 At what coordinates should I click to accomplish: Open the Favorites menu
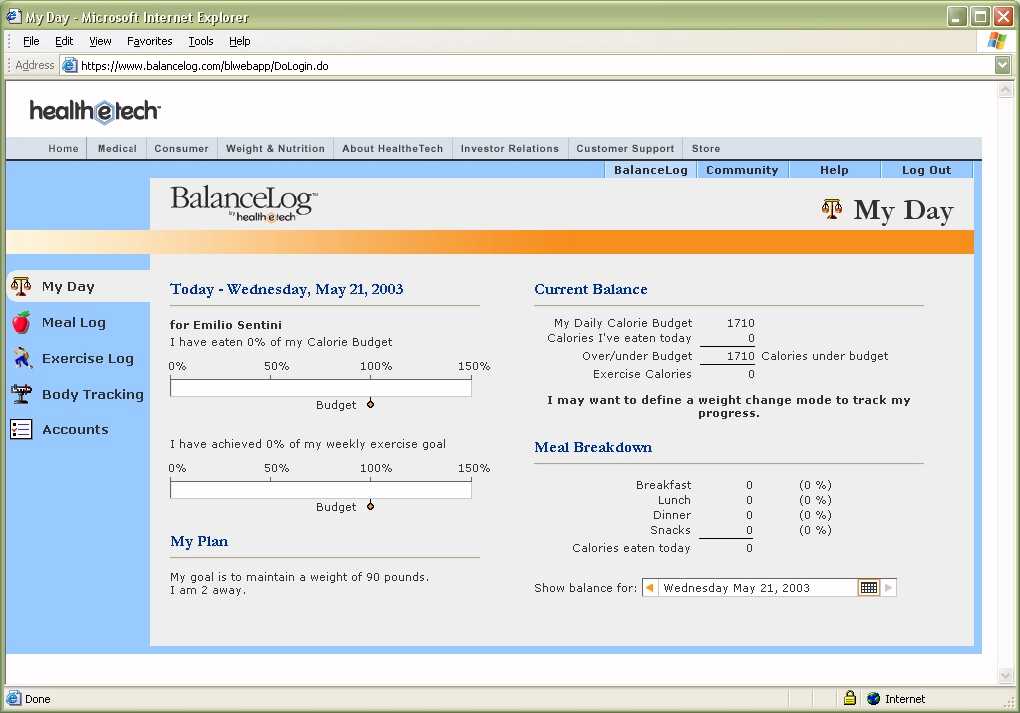(x=149, y=41)
